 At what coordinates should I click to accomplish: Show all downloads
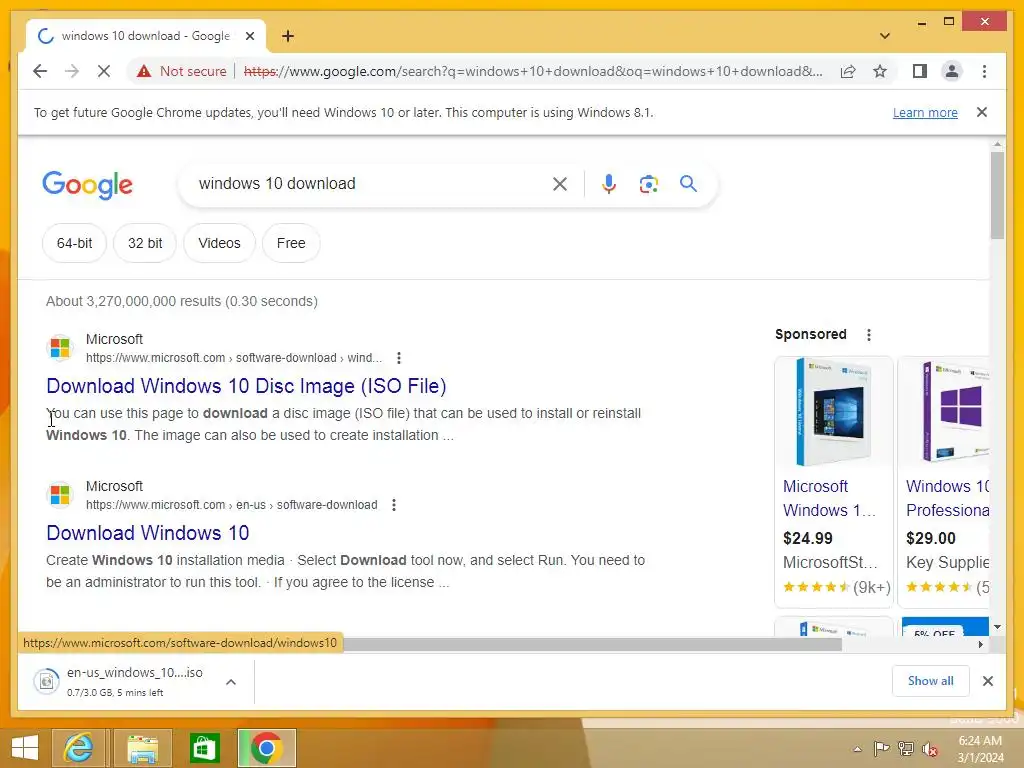pyautogui.click(x=931, y=681)
